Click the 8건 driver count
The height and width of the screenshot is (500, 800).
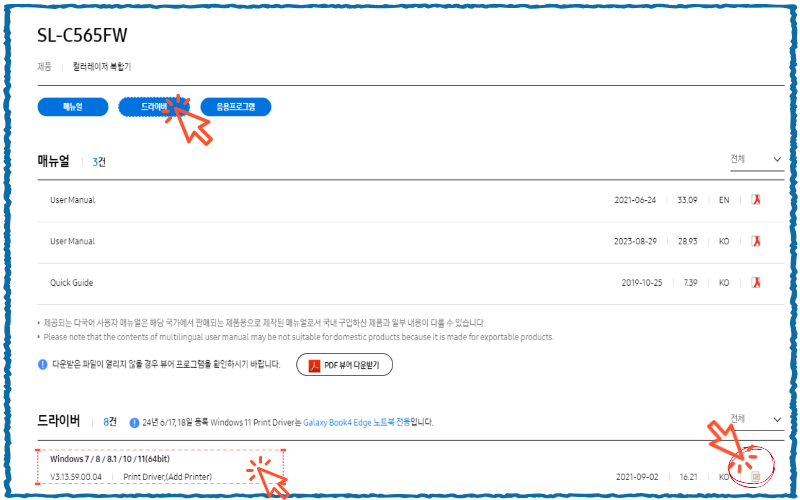(110, 422)
